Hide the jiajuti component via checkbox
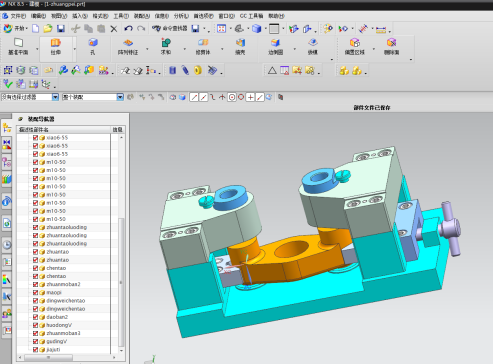493x364 pixels. [35, 350]
